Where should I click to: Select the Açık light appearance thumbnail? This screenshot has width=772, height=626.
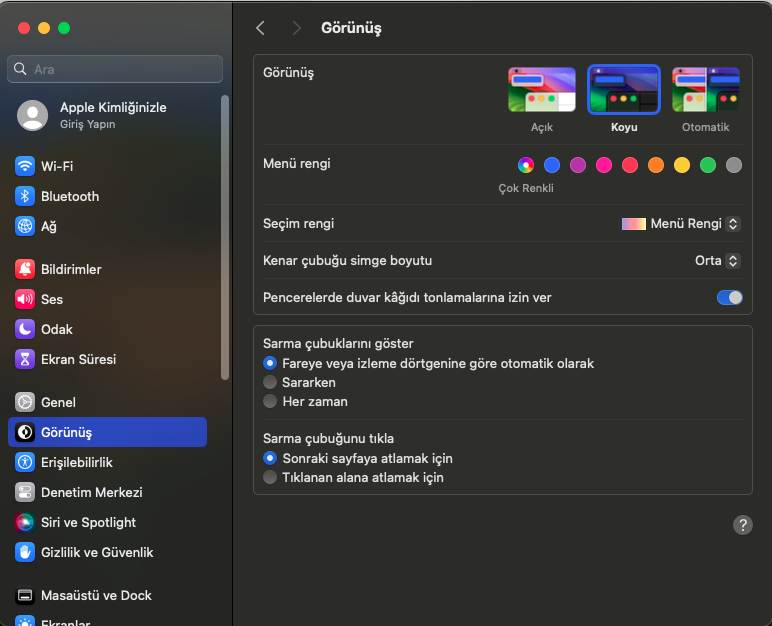point(541,90)
